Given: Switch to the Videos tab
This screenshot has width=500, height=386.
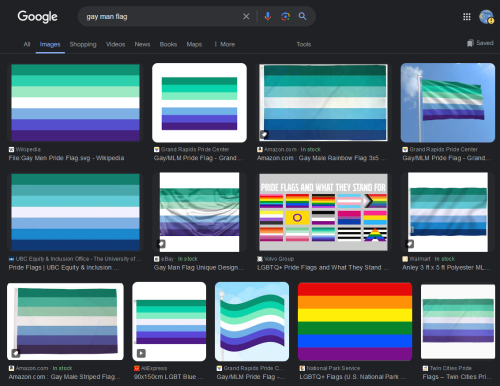Looking at the screenshot, I should [115, 44].
